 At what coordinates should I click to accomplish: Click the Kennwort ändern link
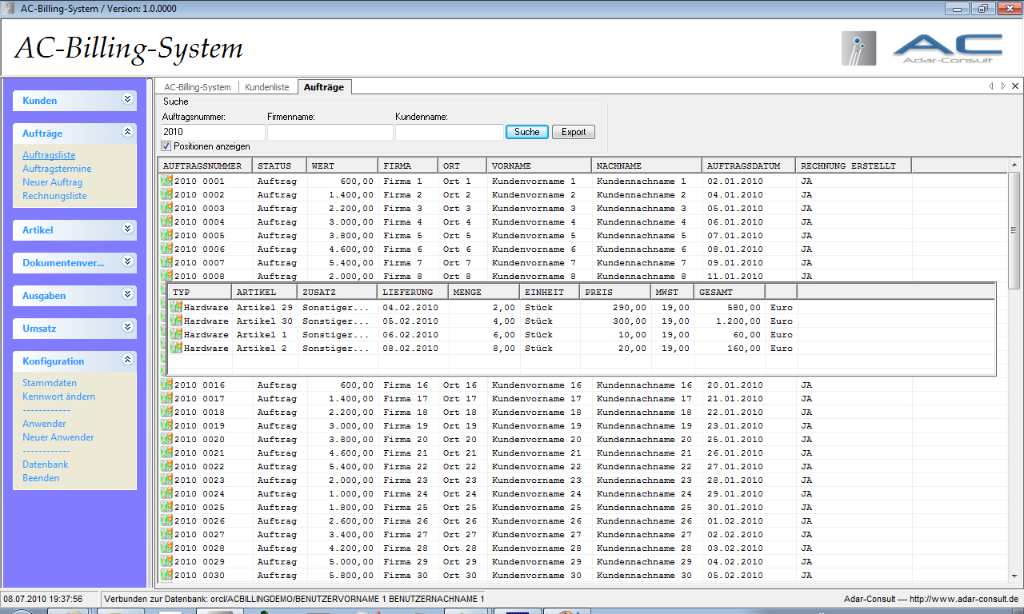tap(59, 396)
